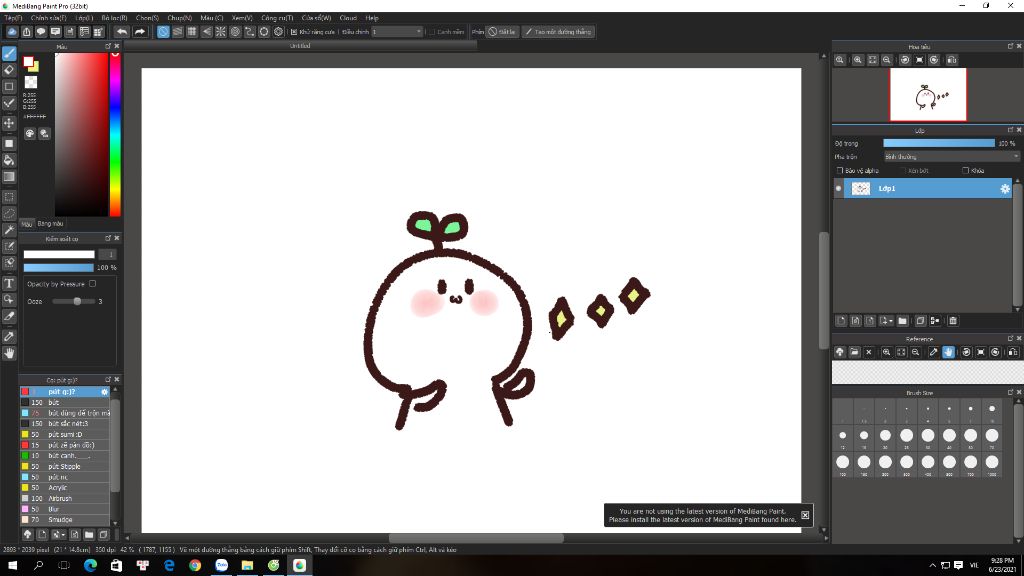Select the Bucket fill tool
This screenshot has height=576, width=1024.
[x=9, y=160]
